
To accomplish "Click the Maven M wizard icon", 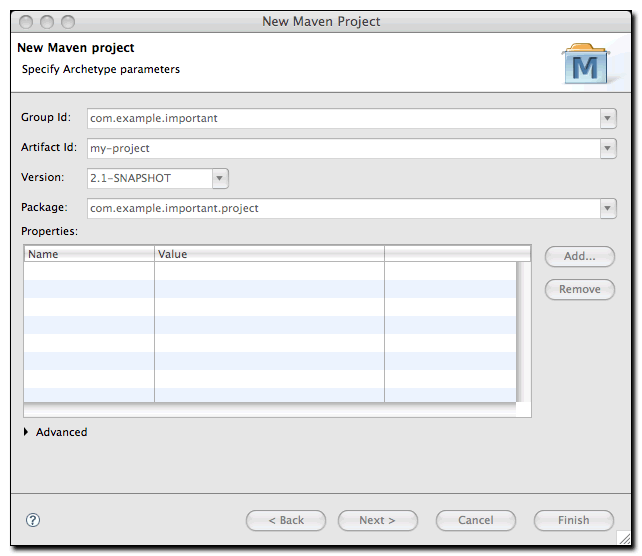I will tap(585, 63).
